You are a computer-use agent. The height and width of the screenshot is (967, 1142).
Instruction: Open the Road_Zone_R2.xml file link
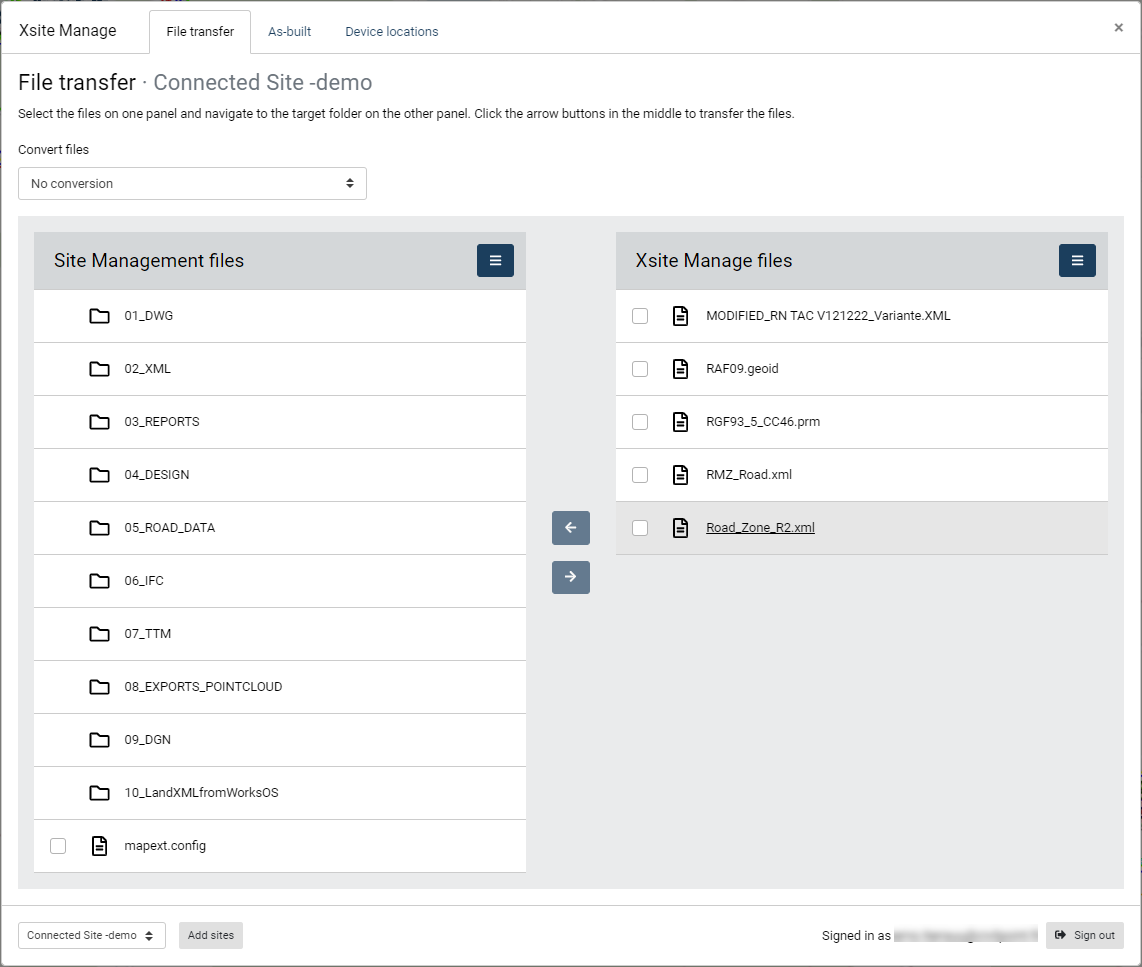pos(760,528)
